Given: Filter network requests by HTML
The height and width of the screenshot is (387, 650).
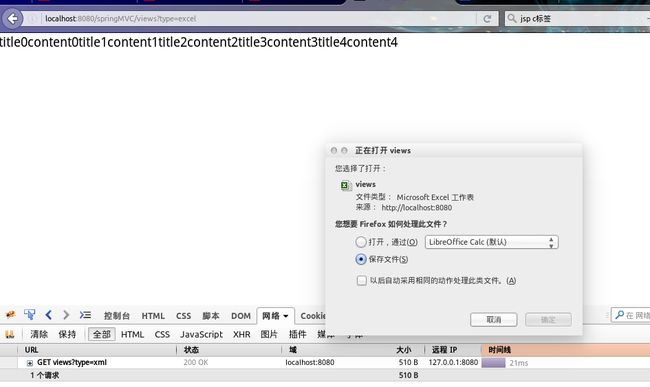Looking at the screenshot, I should click(132, 334).
